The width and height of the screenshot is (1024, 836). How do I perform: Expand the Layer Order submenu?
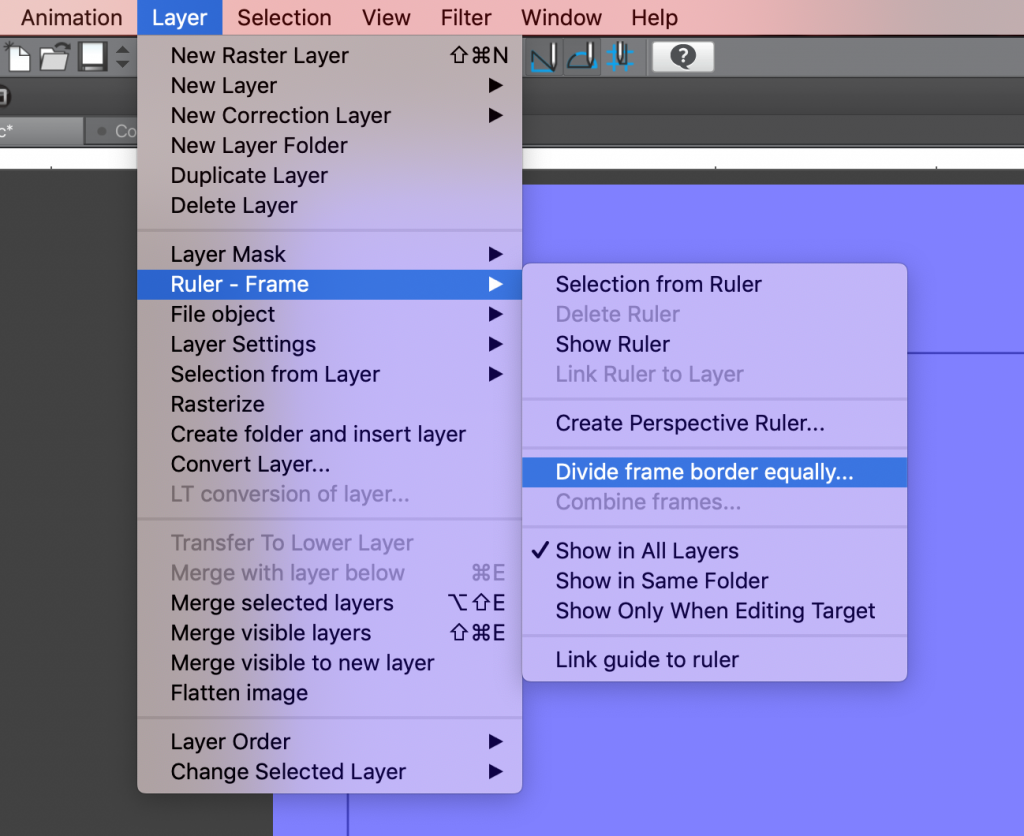tap(330, 742)
